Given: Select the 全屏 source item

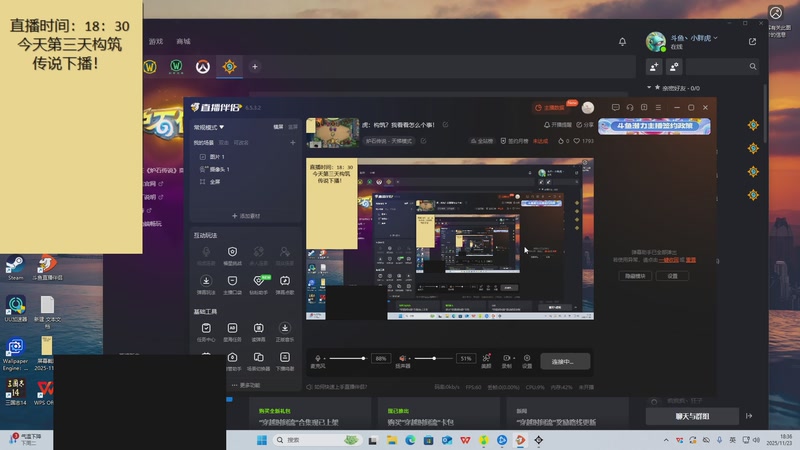Looking at the screenshot, I should tap(210, 182).
